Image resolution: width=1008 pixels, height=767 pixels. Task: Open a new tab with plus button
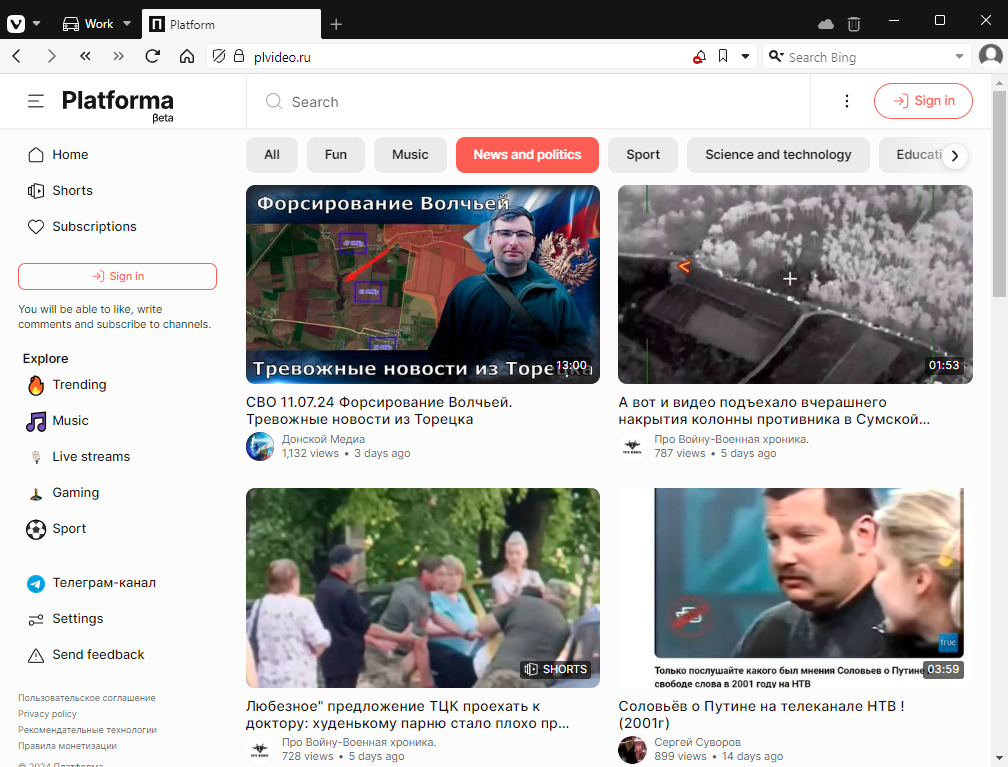(336, 24)
